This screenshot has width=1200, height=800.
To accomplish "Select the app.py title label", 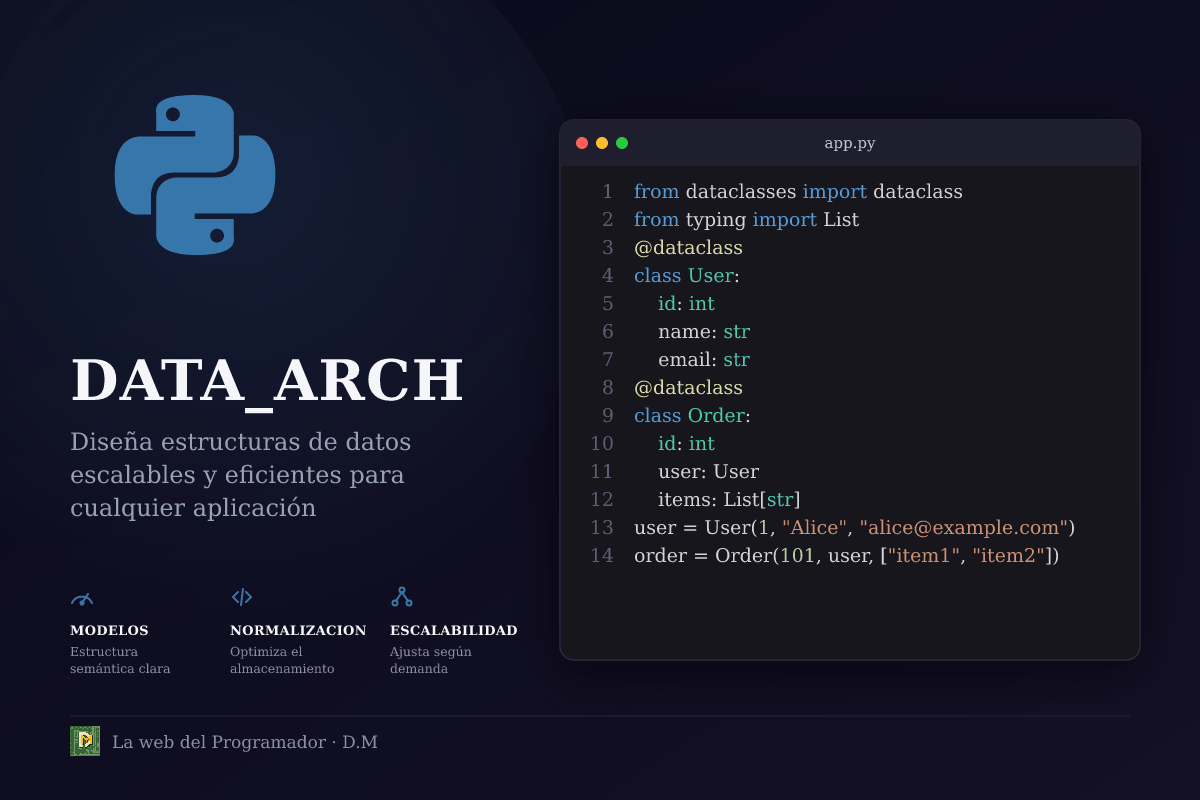I will (850, 143).
